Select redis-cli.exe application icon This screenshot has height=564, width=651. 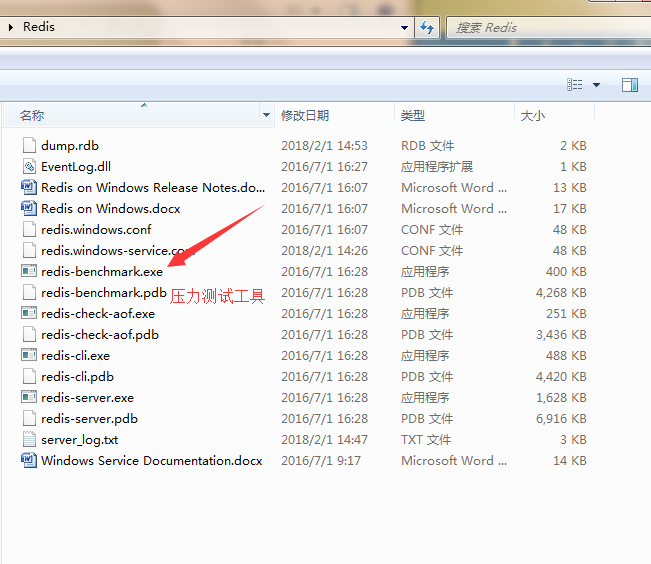coord(29,355)
